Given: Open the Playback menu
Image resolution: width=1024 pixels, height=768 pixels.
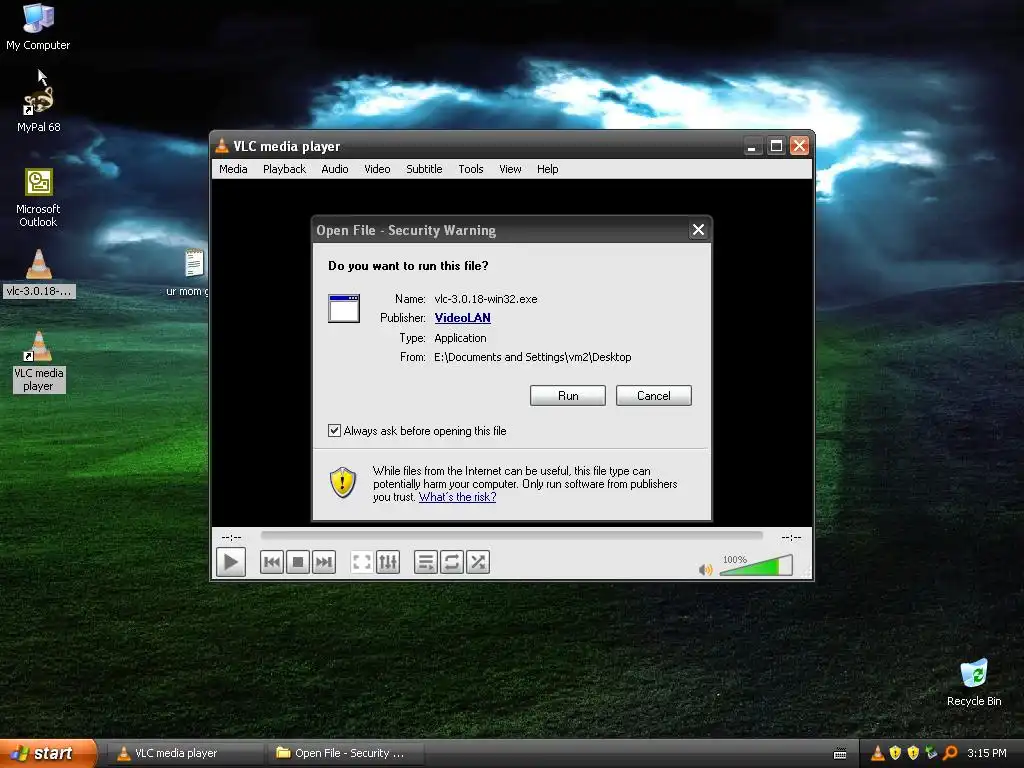Looking at the screenshot, I should pos(284,169).
